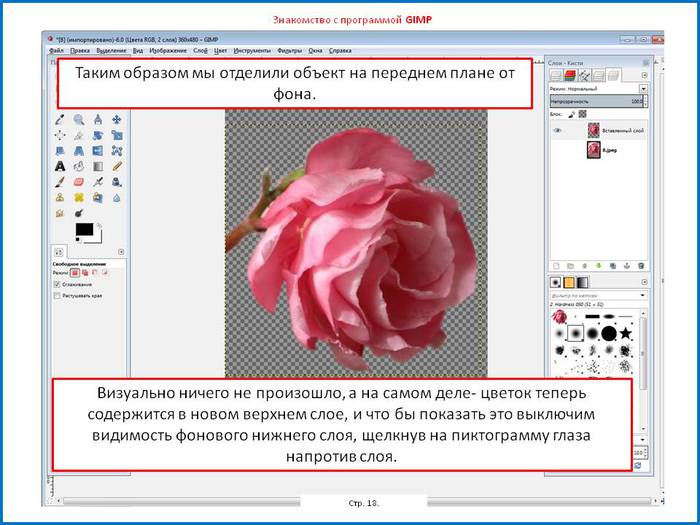Switch to the Gradients tab in brushes dock
Viewport: 700px width, 525px height.
[583, 283]
